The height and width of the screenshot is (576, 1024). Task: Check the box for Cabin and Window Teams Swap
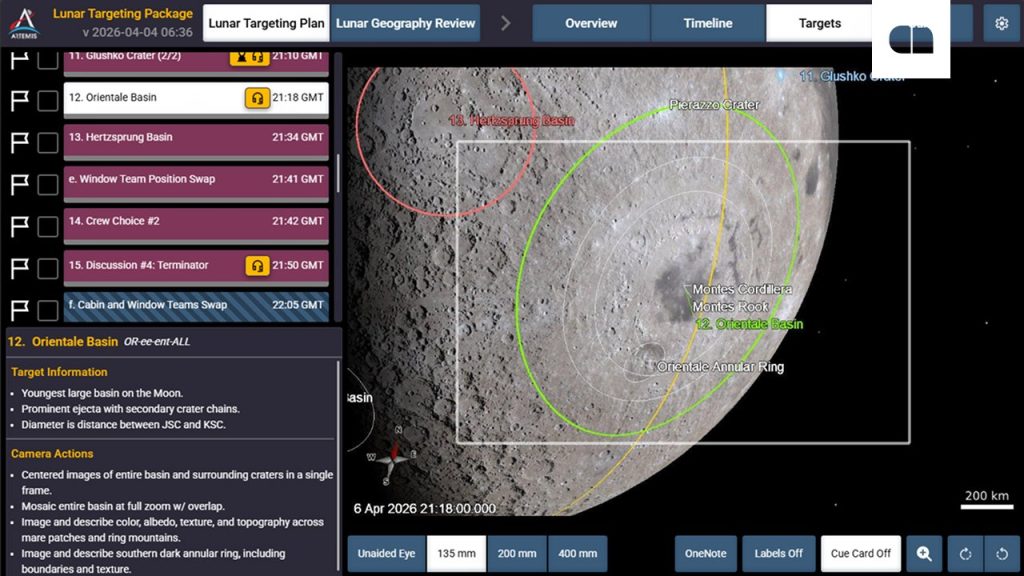pyautogui.click(x=48, y=310)
